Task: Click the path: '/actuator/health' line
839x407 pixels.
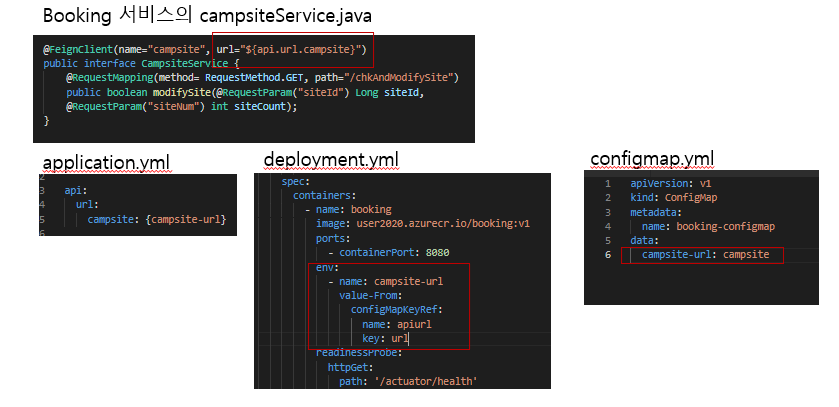Action: 408,382
